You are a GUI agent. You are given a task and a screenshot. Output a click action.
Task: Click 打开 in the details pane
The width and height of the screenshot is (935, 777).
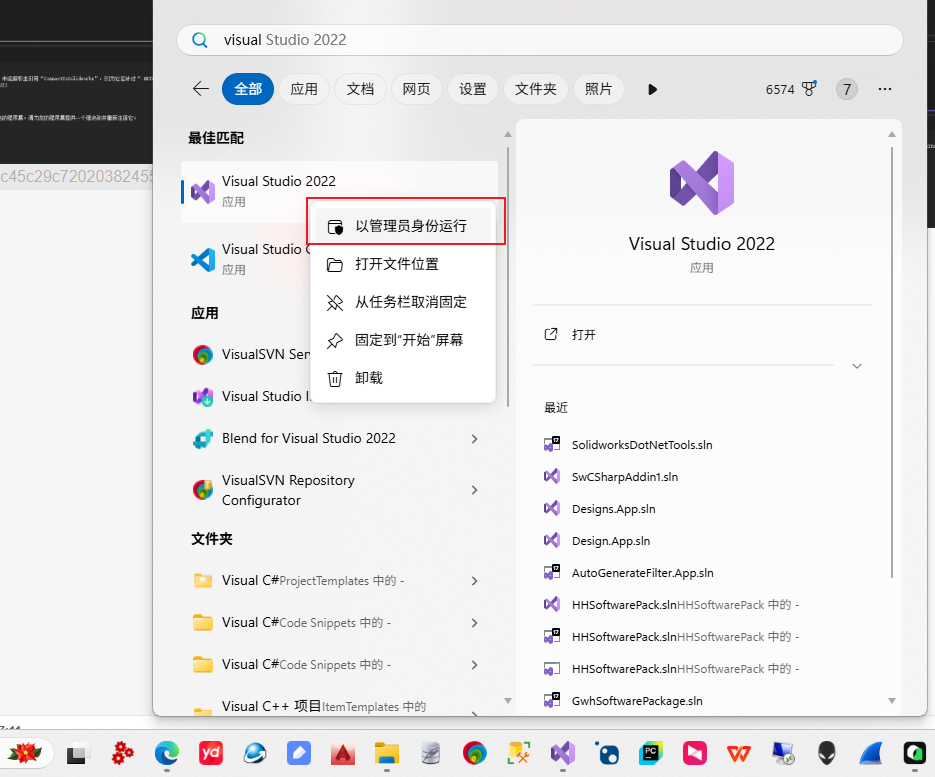(583, 335)
